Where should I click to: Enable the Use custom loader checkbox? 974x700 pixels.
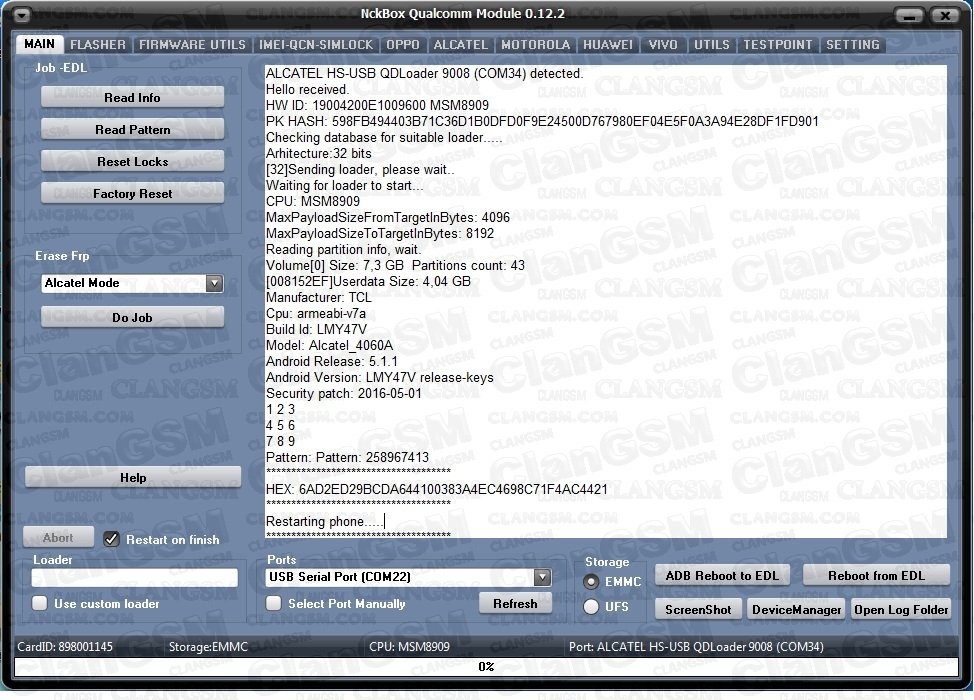coord(40,603)
